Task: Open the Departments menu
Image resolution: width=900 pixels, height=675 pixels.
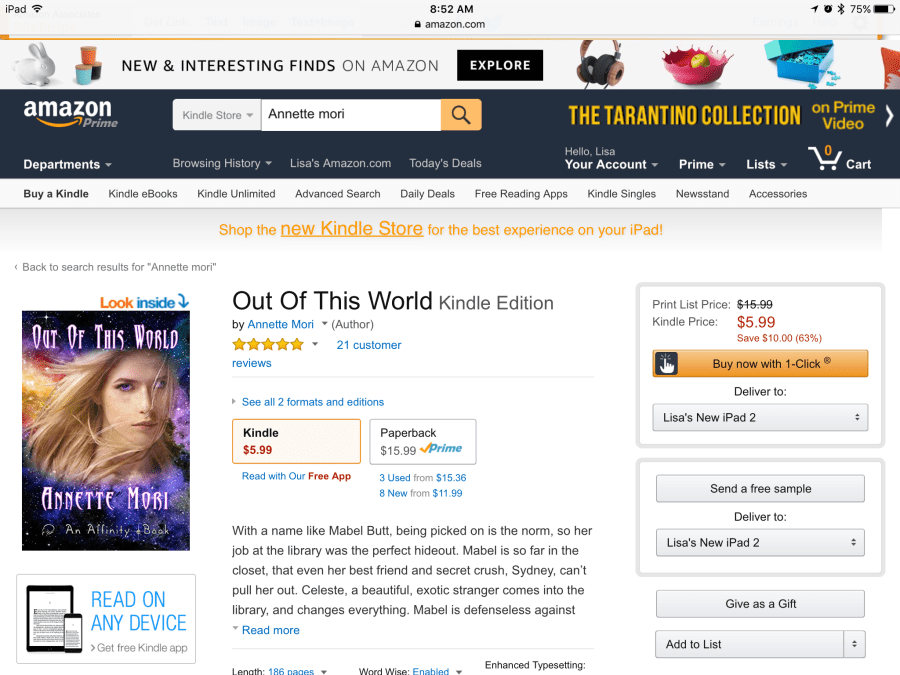Action: click(x=67, y=165)
